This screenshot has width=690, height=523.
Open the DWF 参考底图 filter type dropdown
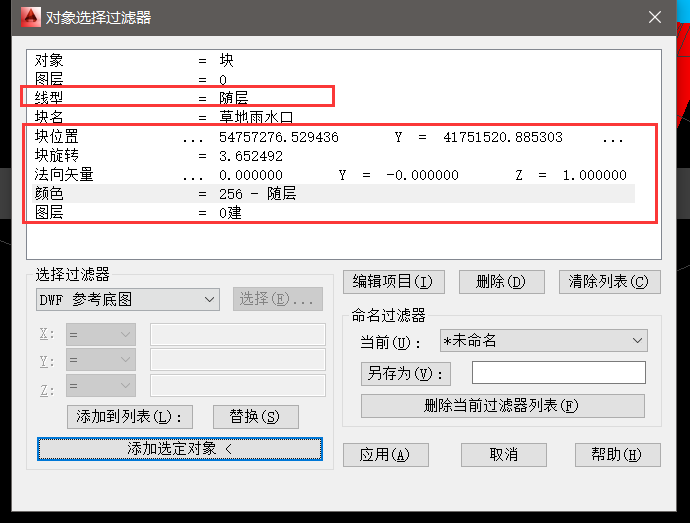click(x=127, y=299)
